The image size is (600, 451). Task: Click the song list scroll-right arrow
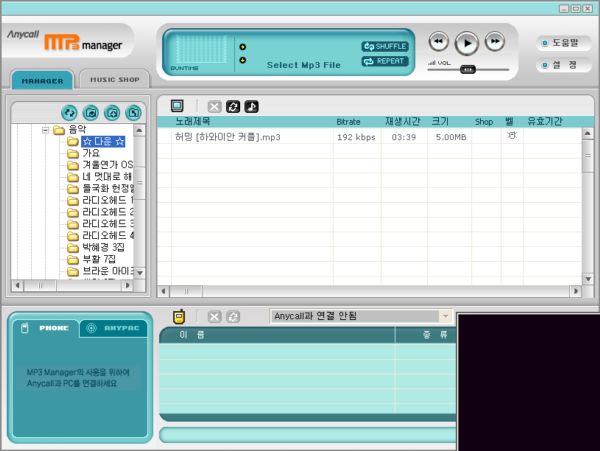[x=576, y=291]
